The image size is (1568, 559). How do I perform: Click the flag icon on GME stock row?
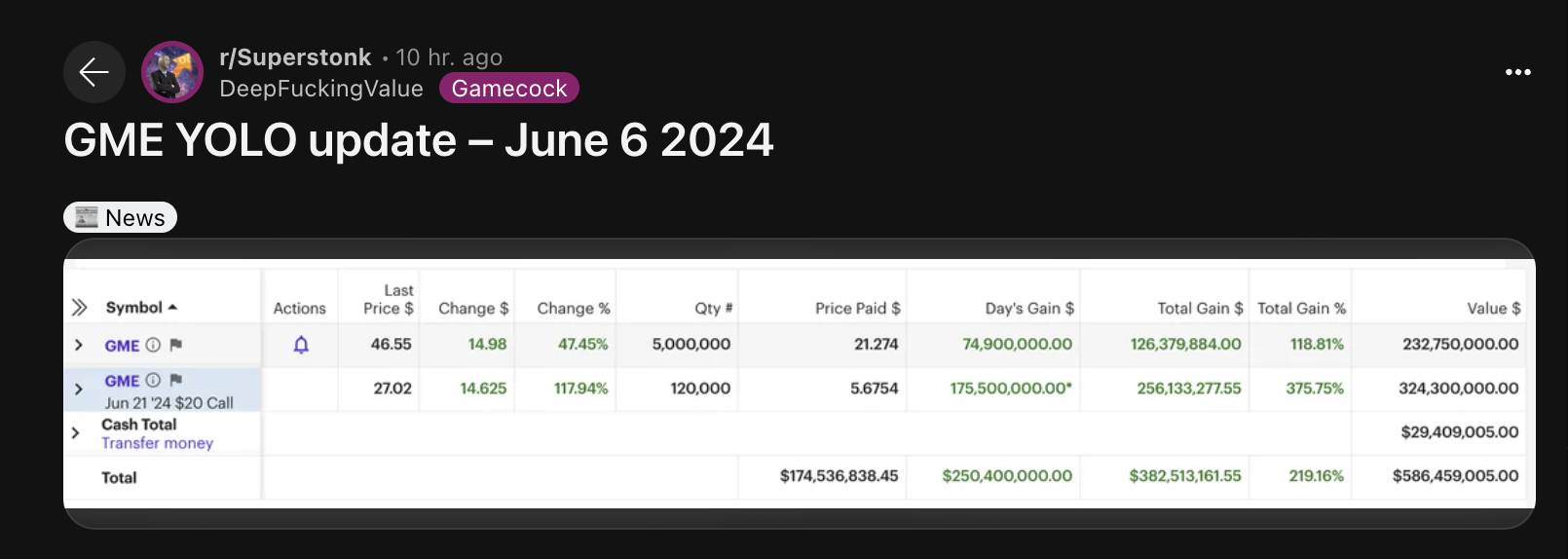coord(176,345)
